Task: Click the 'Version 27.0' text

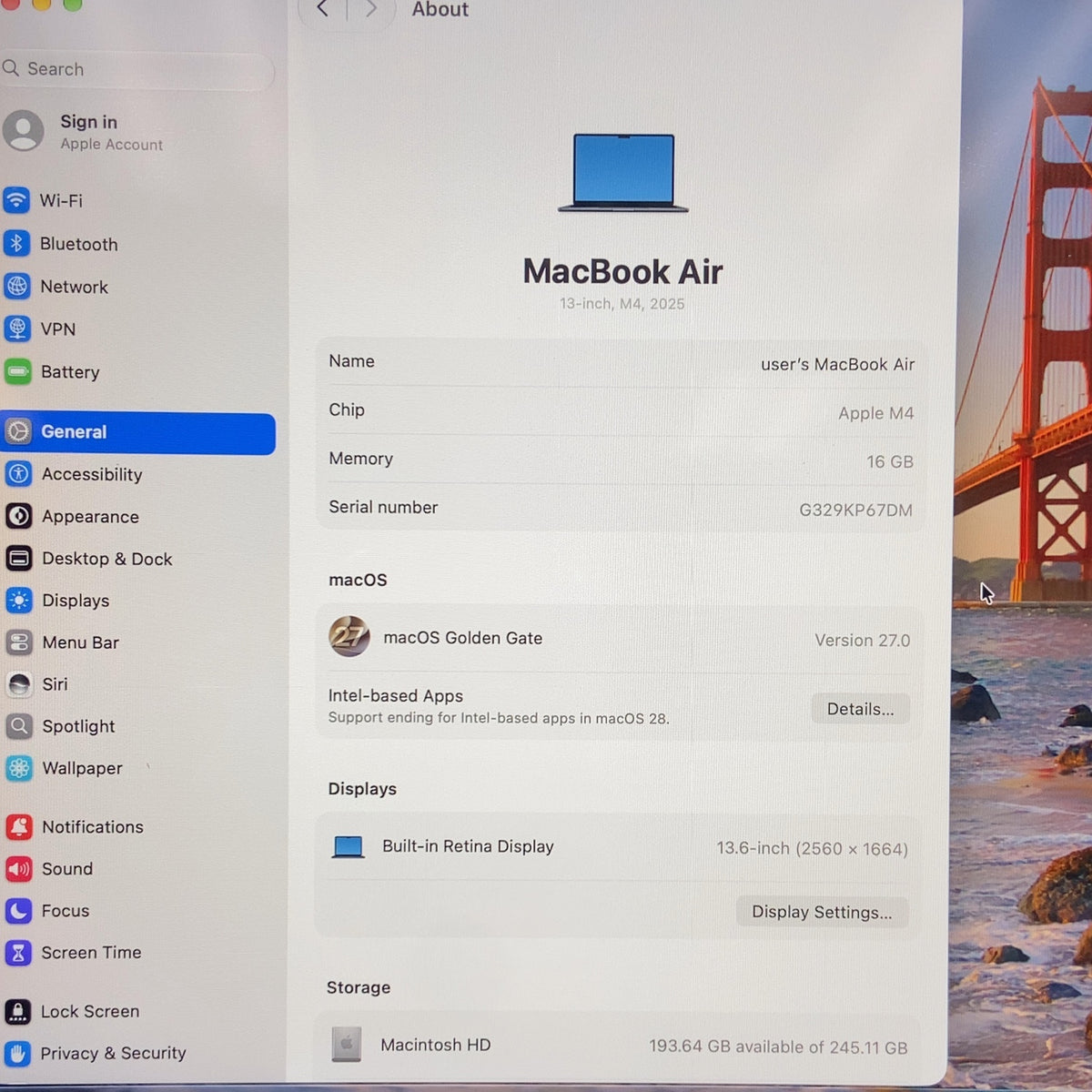Action: coord(862,640)
